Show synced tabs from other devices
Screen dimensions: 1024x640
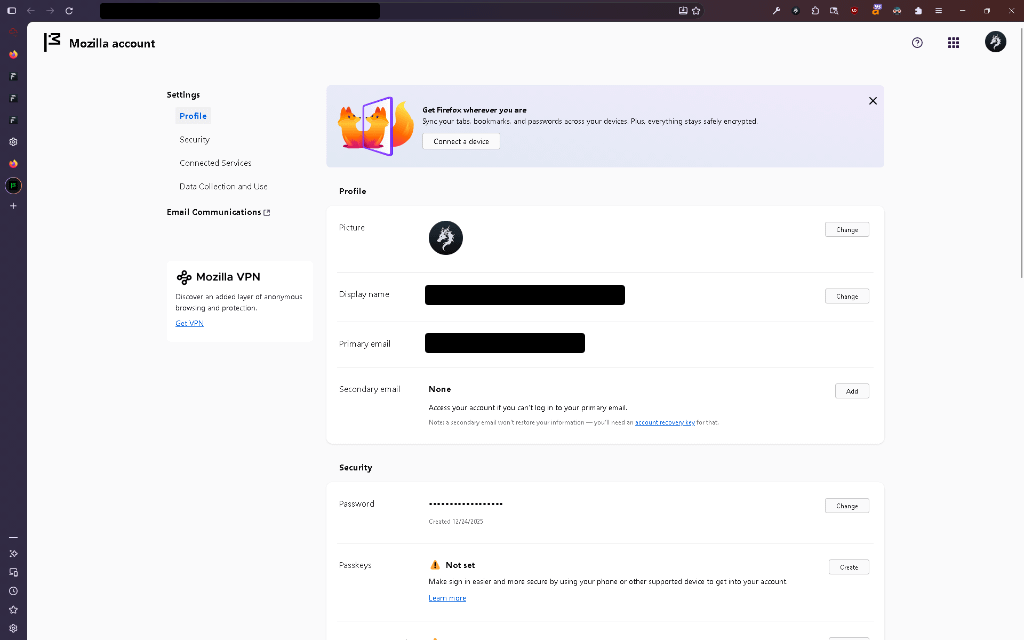coord(13,572)
